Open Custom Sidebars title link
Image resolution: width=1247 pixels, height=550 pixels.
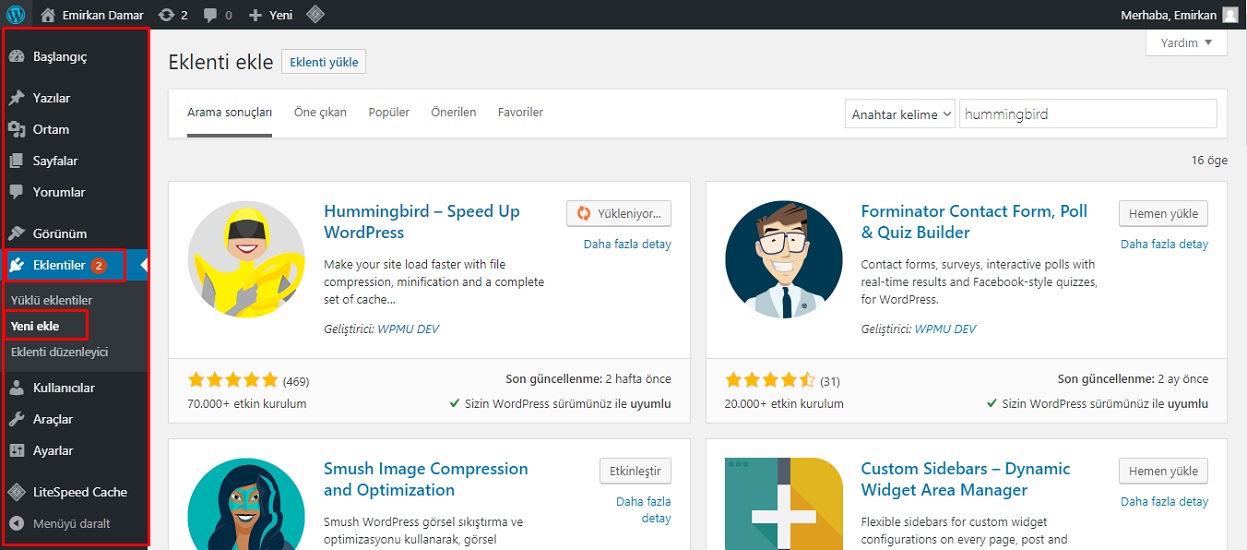[x=965, y=479]
